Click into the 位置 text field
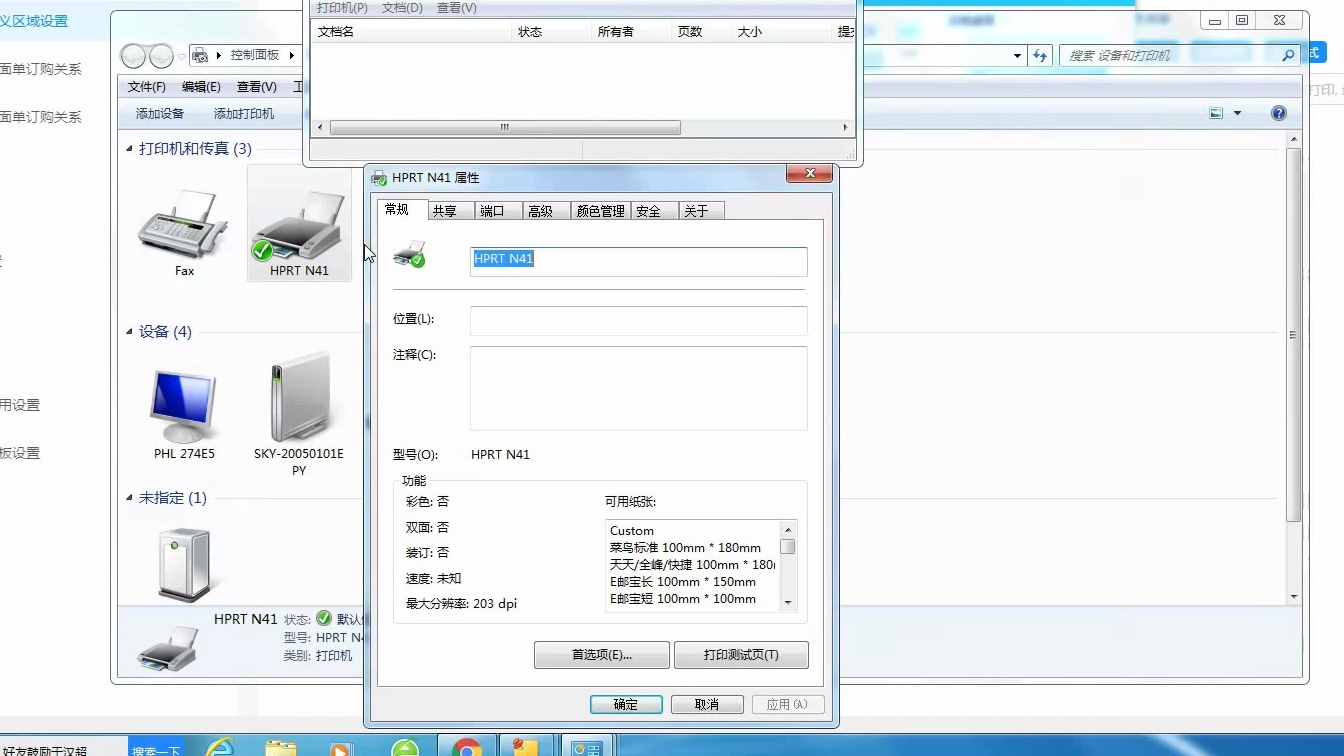Screen dimensions: 1344x756 point(638,320)
